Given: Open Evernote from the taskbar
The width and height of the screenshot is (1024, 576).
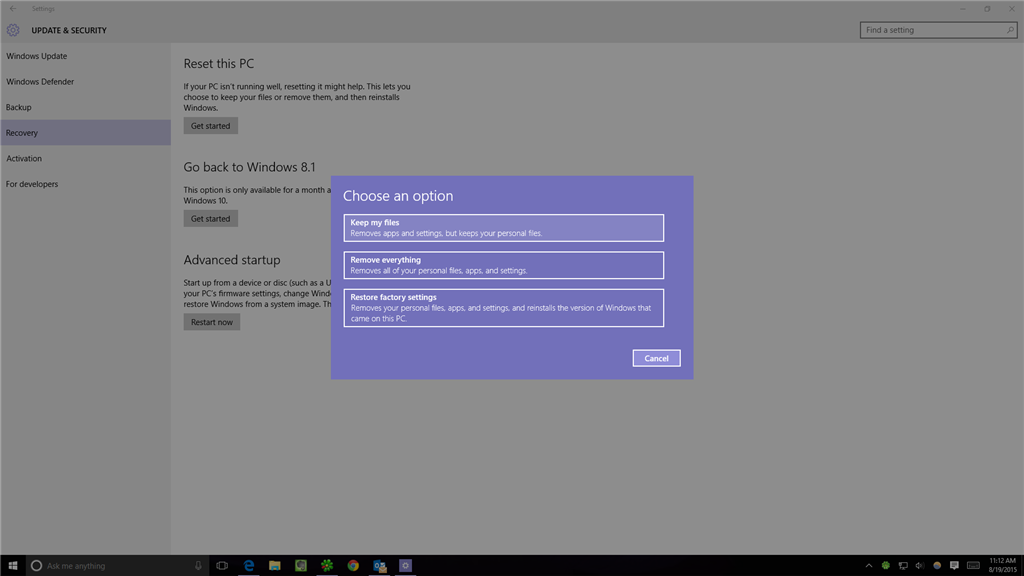Looking at the screenshot, I should [x=301, y=565].
